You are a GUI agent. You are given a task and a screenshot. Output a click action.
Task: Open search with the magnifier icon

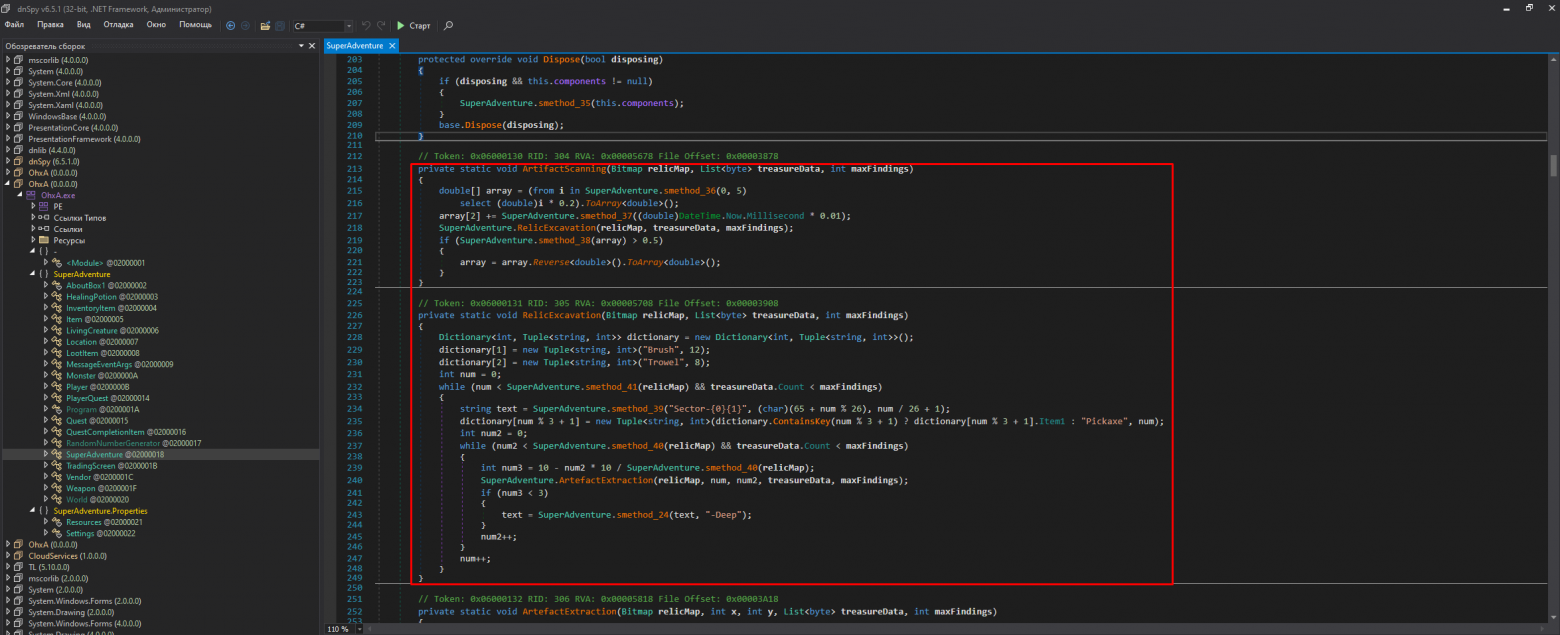coord(448,25)
